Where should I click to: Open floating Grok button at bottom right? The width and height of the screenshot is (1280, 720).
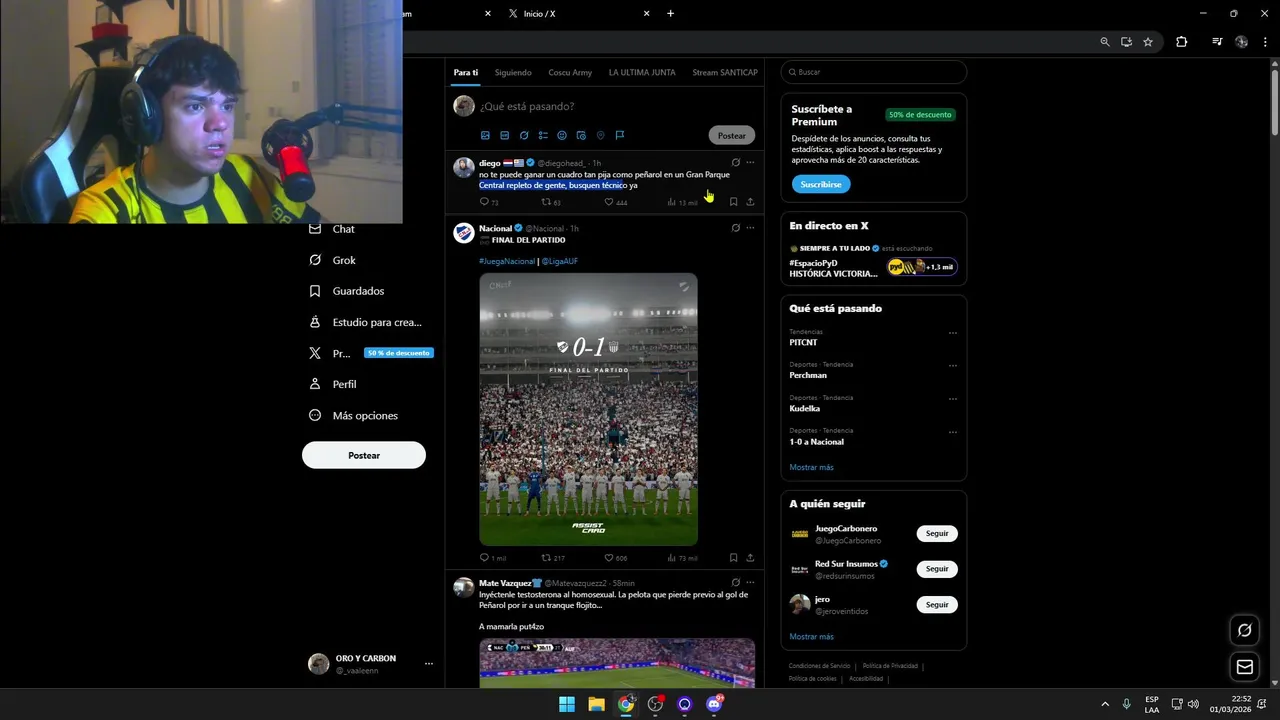pyautogui.click(x=1244, y=630)
